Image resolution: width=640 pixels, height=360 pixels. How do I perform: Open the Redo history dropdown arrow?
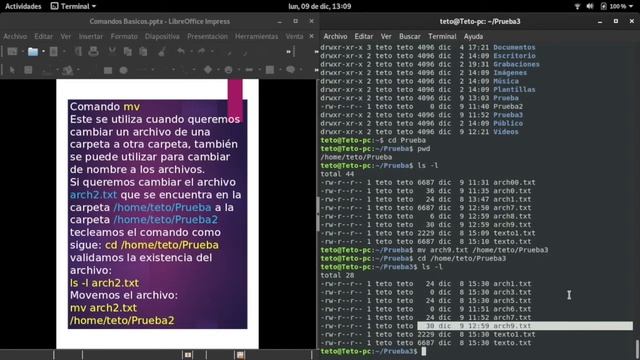pos(212,51)
